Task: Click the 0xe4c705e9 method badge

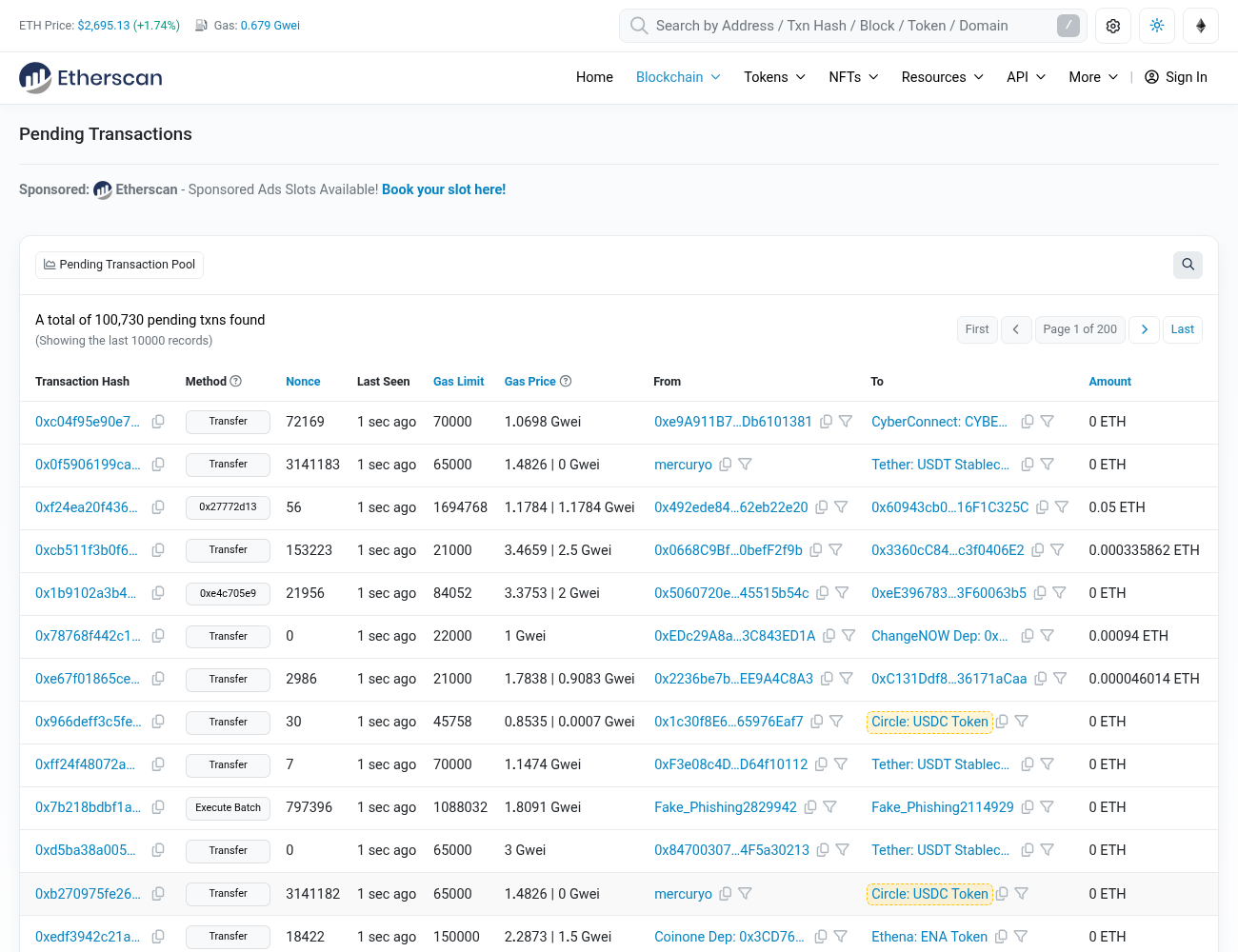Action: [x=228, y=594]
